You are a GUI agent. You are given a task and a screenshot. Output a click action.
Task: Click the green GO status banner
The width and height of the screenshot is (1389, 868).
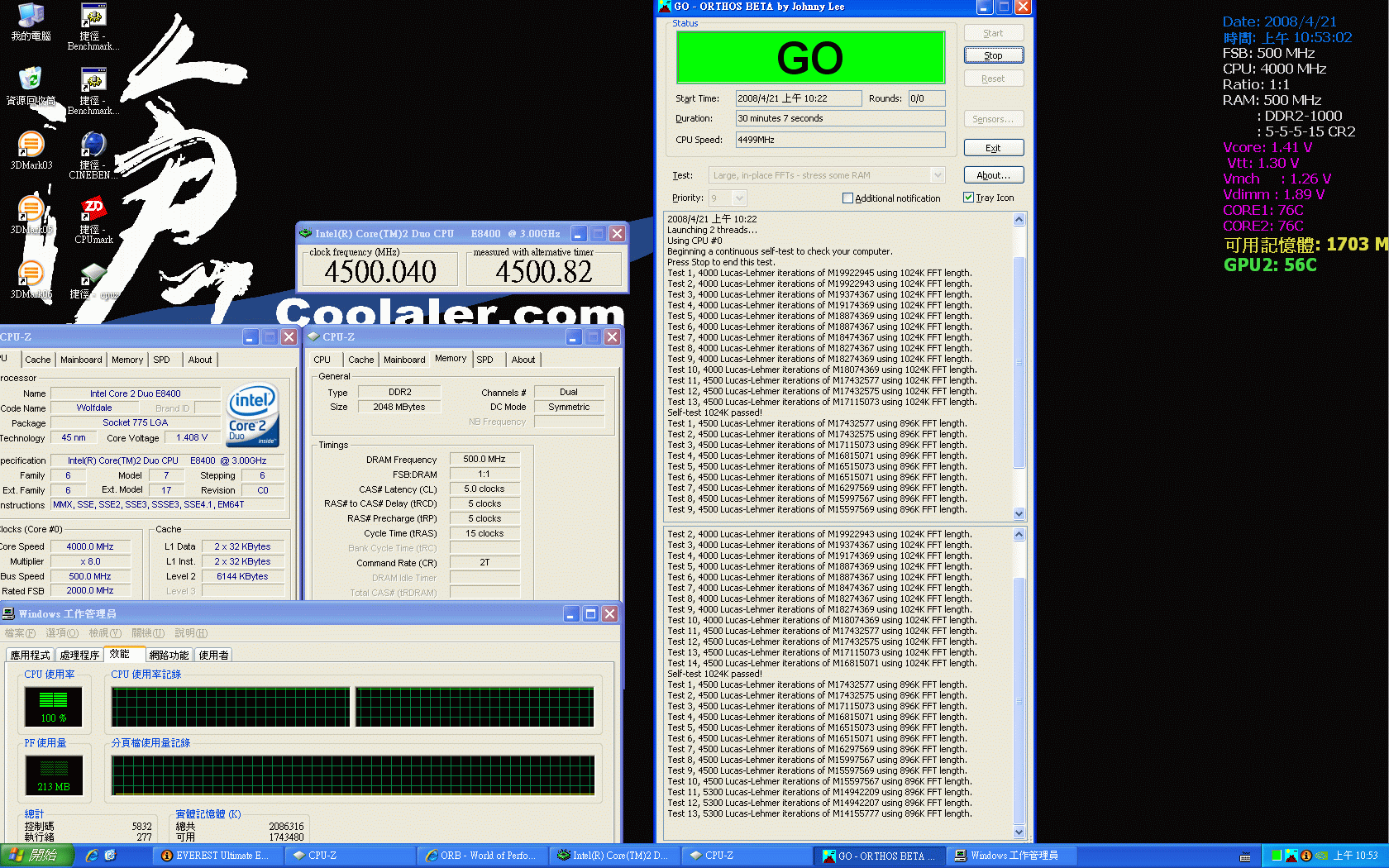810,57
